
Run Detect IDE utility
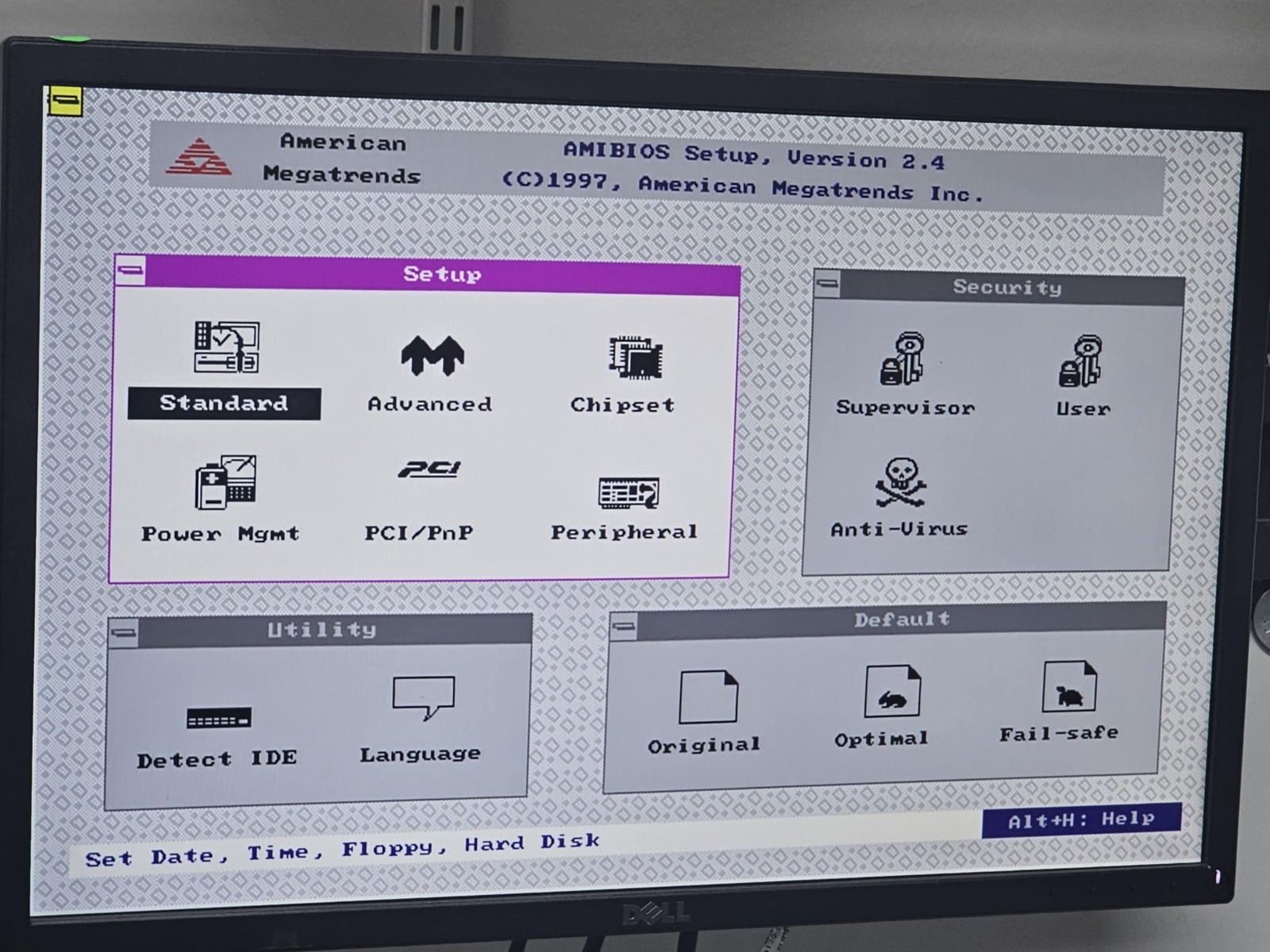tap(218, 718)
